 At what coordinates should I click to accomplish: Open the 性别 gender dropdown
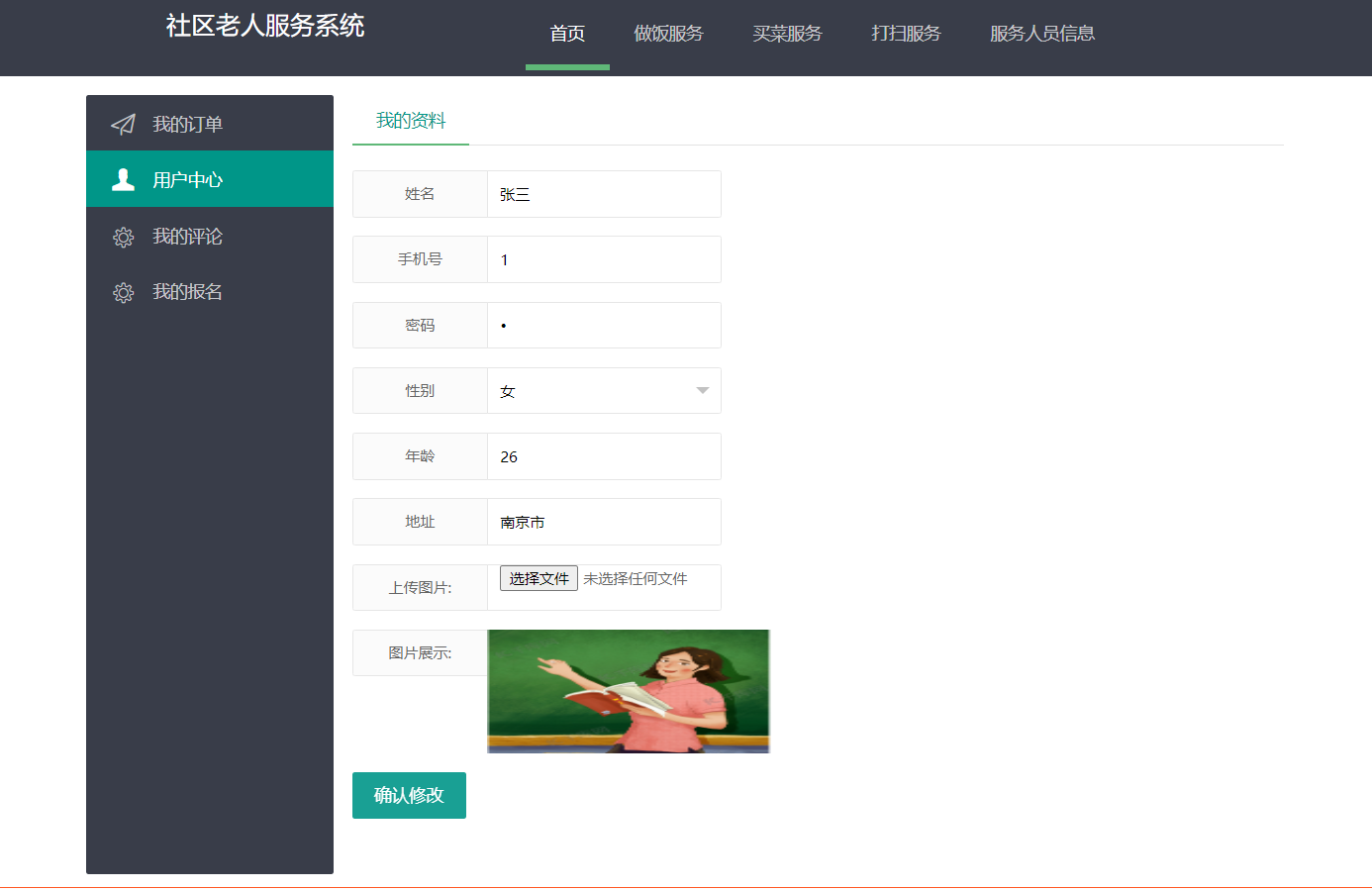[604, 390]
